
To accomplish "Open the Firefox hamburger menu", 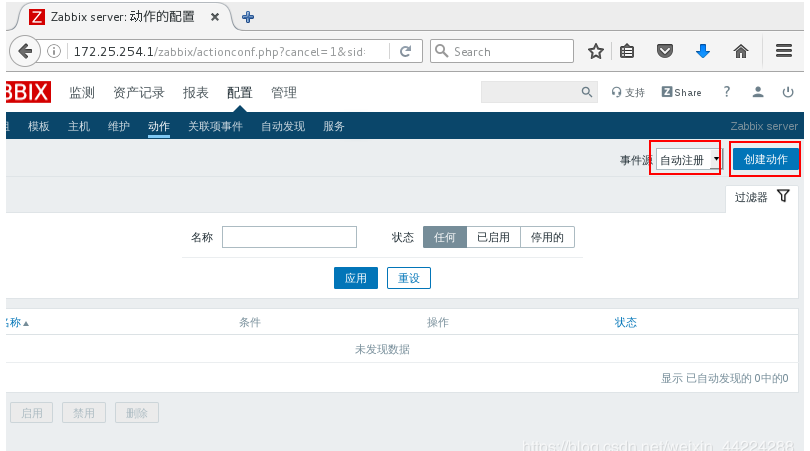I will click(784, 51).
